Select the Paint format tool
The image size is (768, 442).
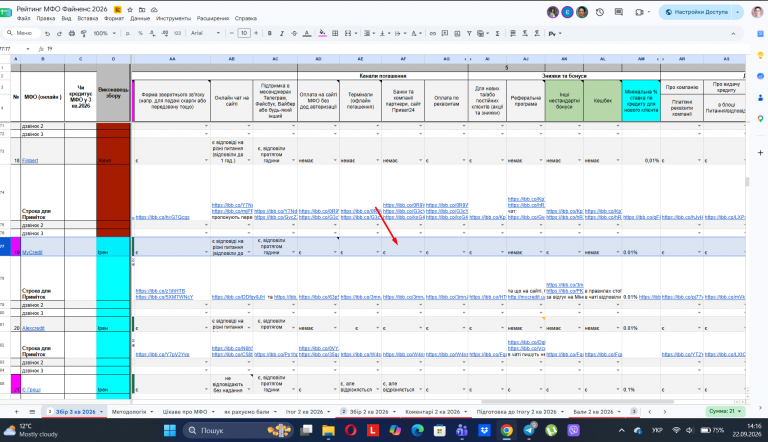click(84, 33)
